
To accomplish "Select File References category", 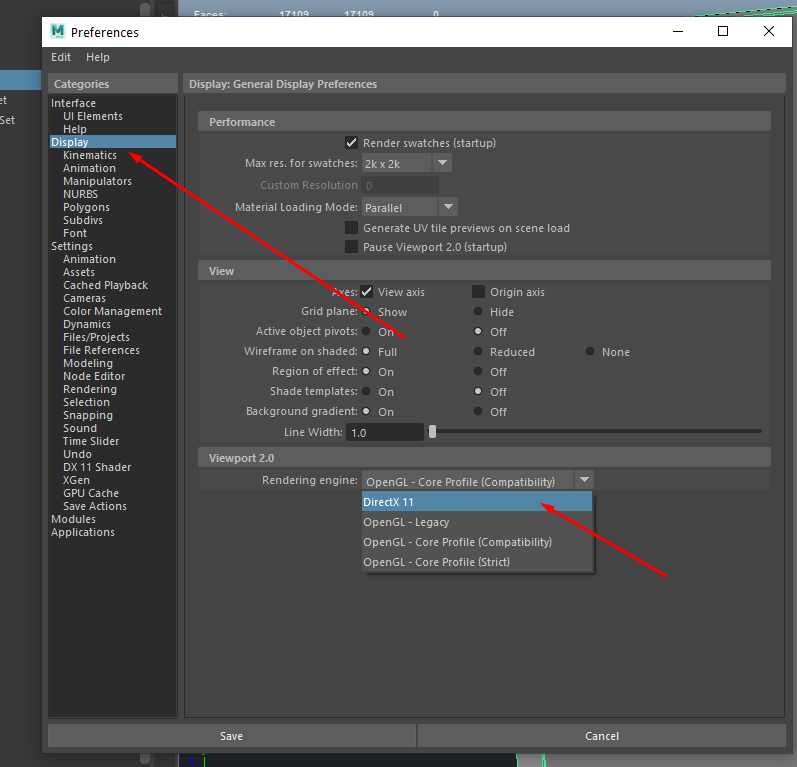I will coord(101,350).
